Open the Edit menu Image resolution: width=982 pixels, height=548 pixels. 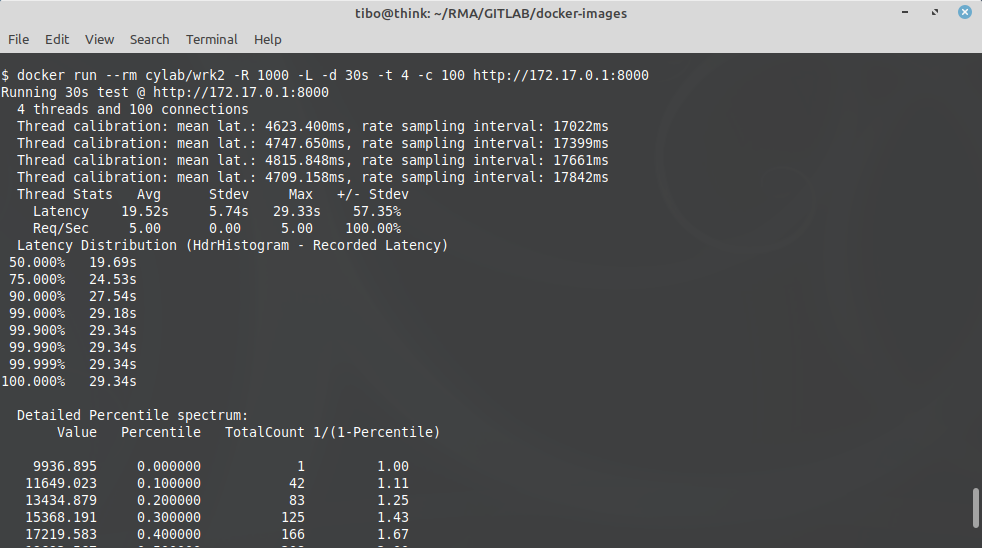coord(57,40)
